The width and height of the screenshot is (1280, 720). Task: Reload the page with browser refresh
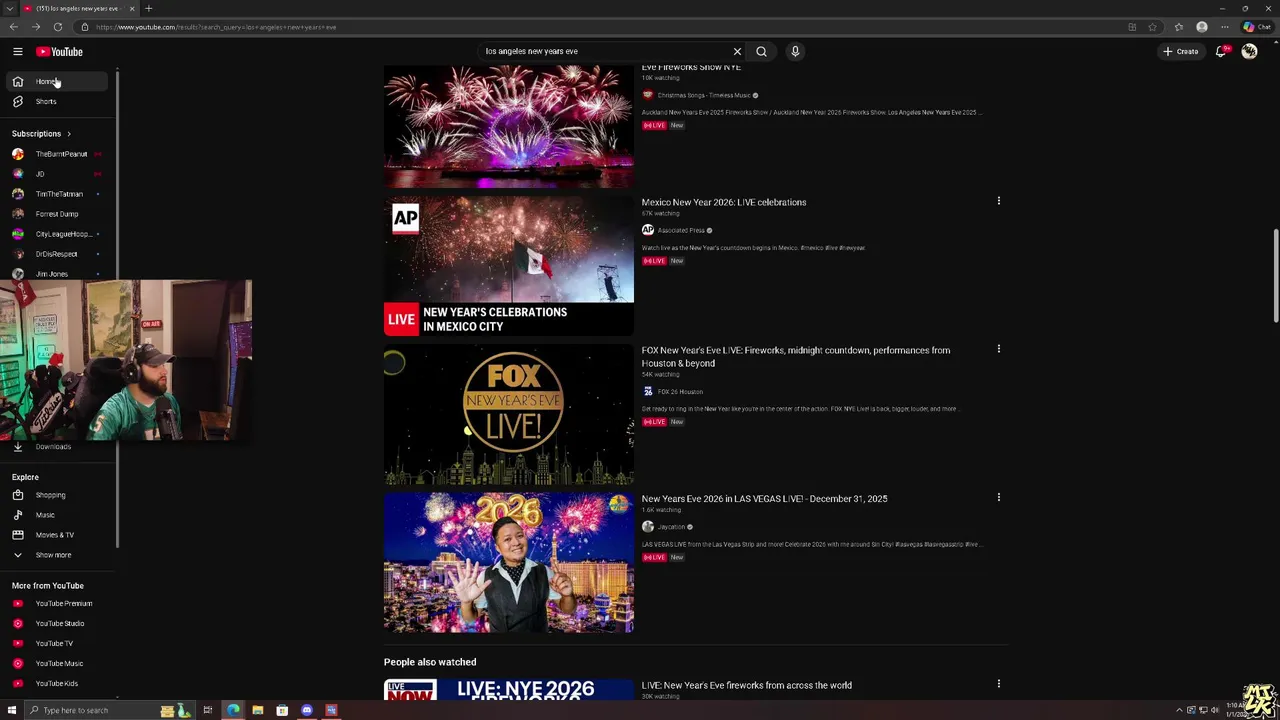coord(58,27)
